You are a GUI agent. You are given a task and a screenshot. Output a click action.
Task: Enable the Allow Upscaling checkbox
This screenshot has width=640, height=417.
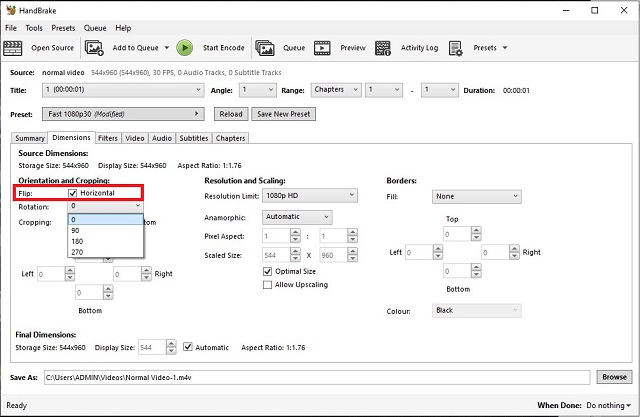tap(267, 285)
